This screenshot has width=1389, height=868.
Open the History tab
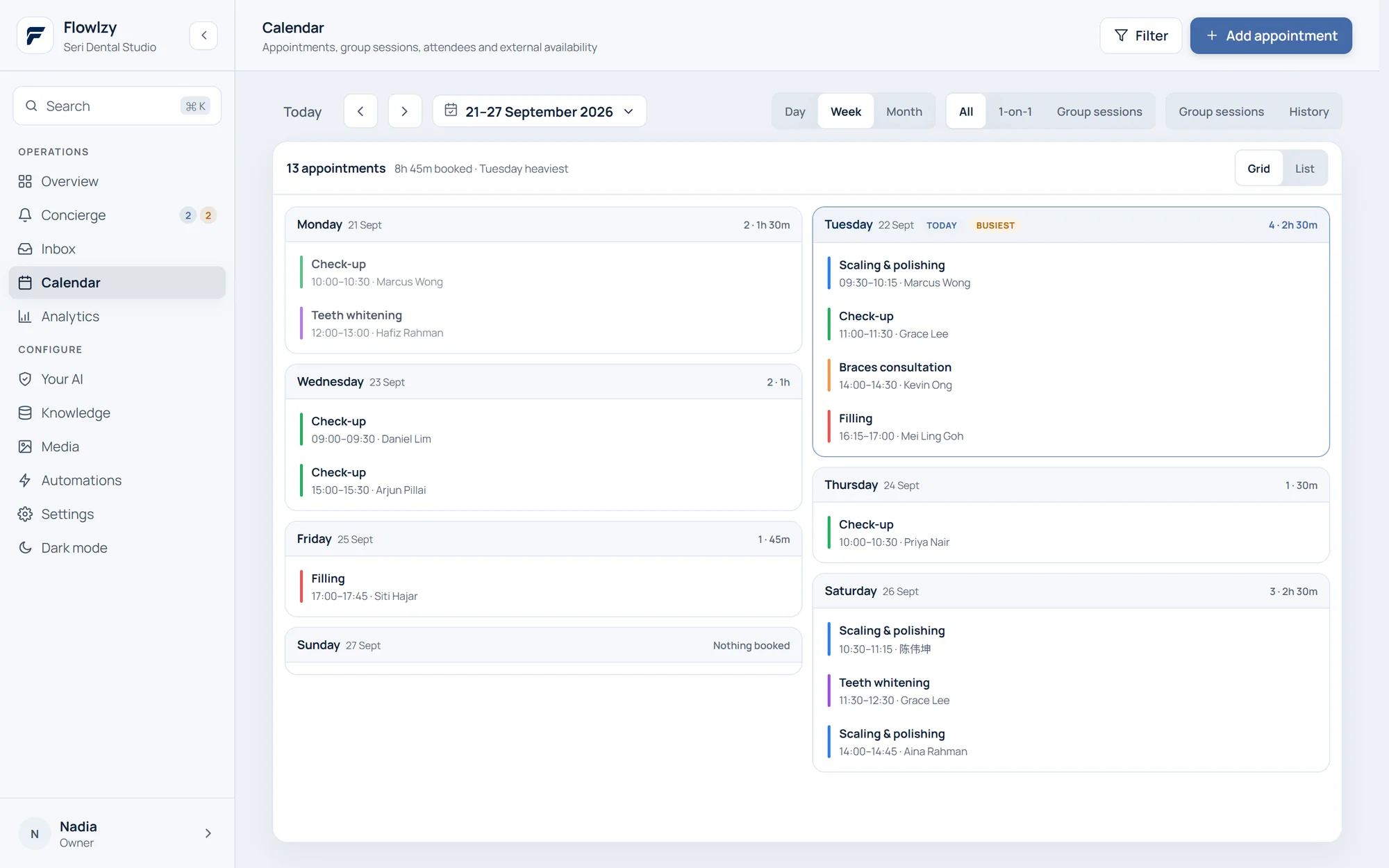click(1308, 112)
